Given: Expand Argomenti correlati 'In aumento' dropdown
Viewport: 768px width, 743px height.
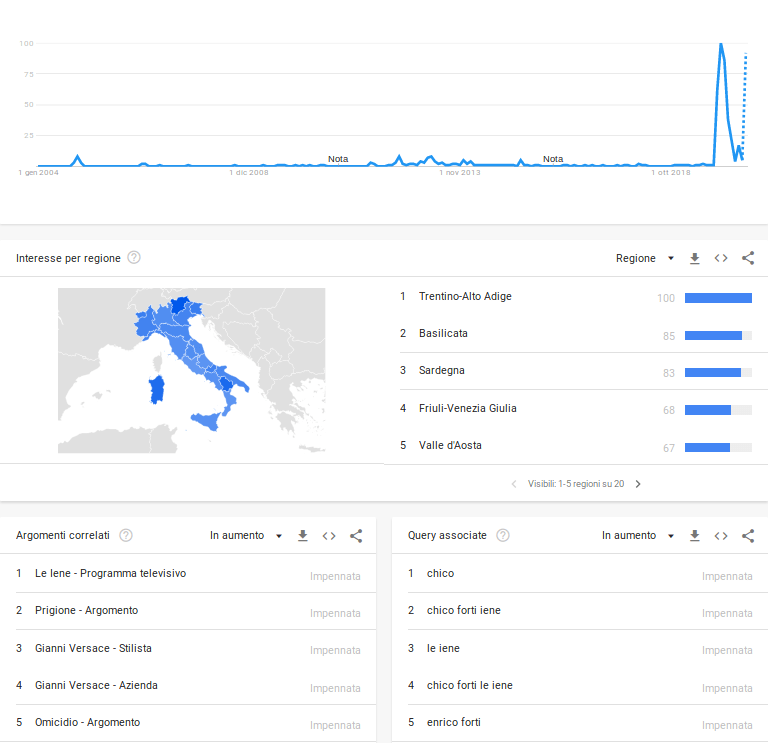Looking at the screenshot, I should [x=246, y=536].
